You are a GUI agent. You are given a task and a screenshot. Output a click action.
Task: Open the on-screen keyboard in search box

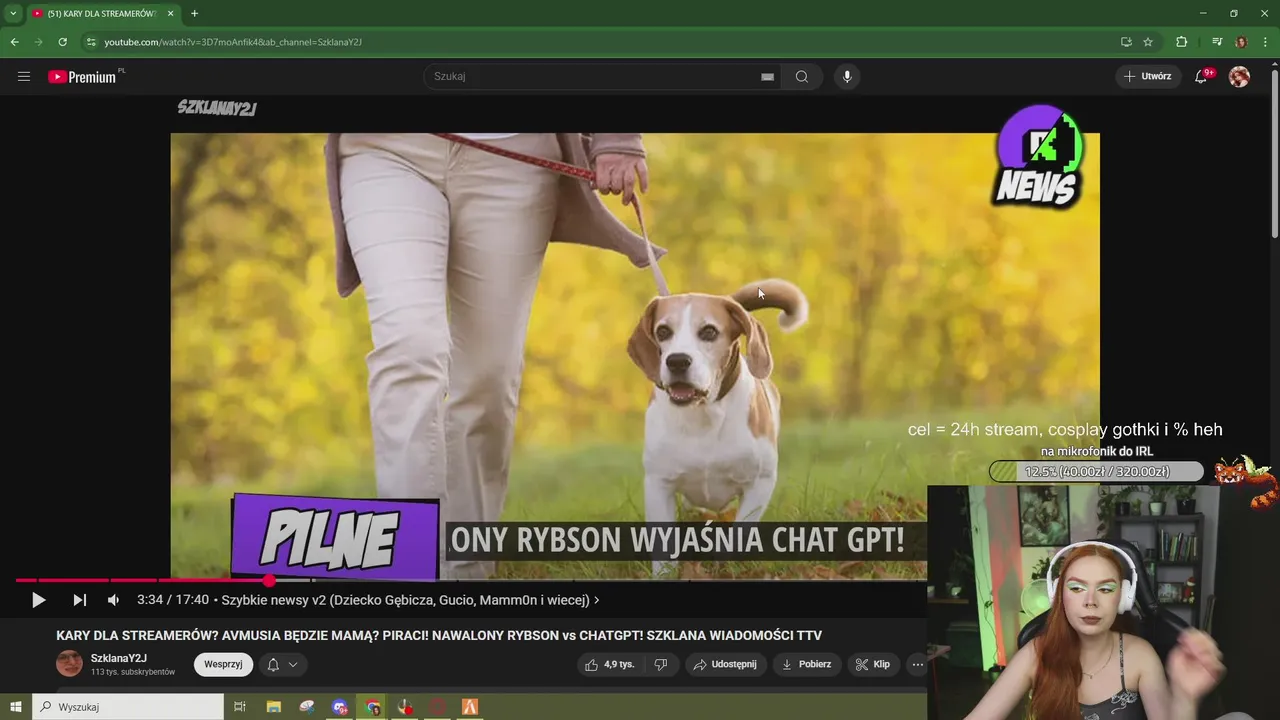coord(767,77)
